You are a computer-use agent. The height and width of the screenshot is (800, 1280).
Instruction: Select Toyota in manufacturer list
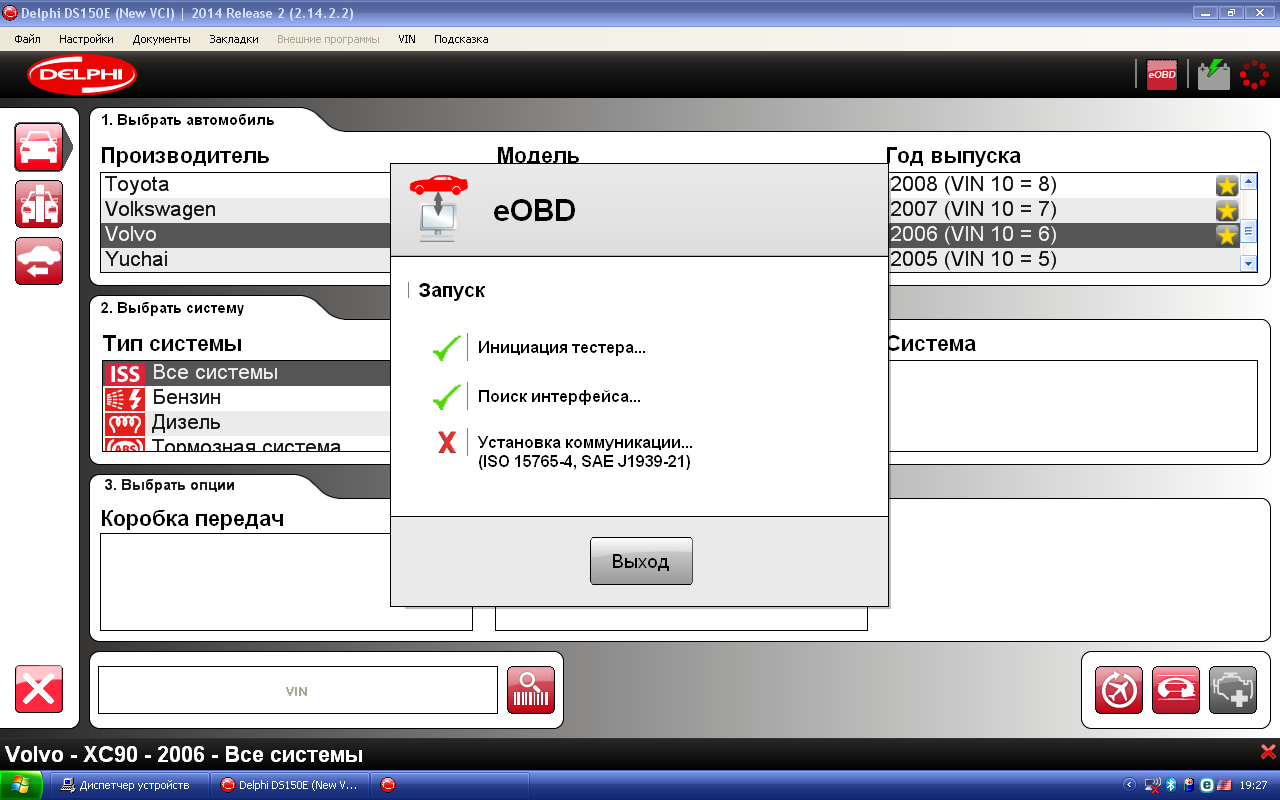tap(246, 184)
